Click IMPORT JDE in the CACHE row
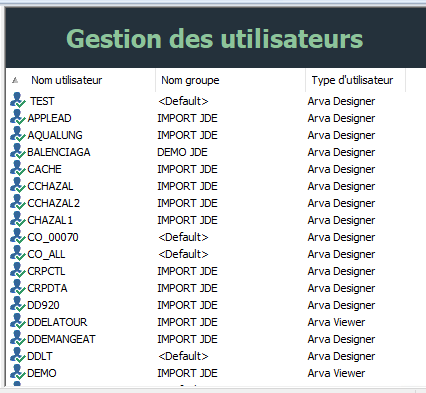 tap(187, 169)
